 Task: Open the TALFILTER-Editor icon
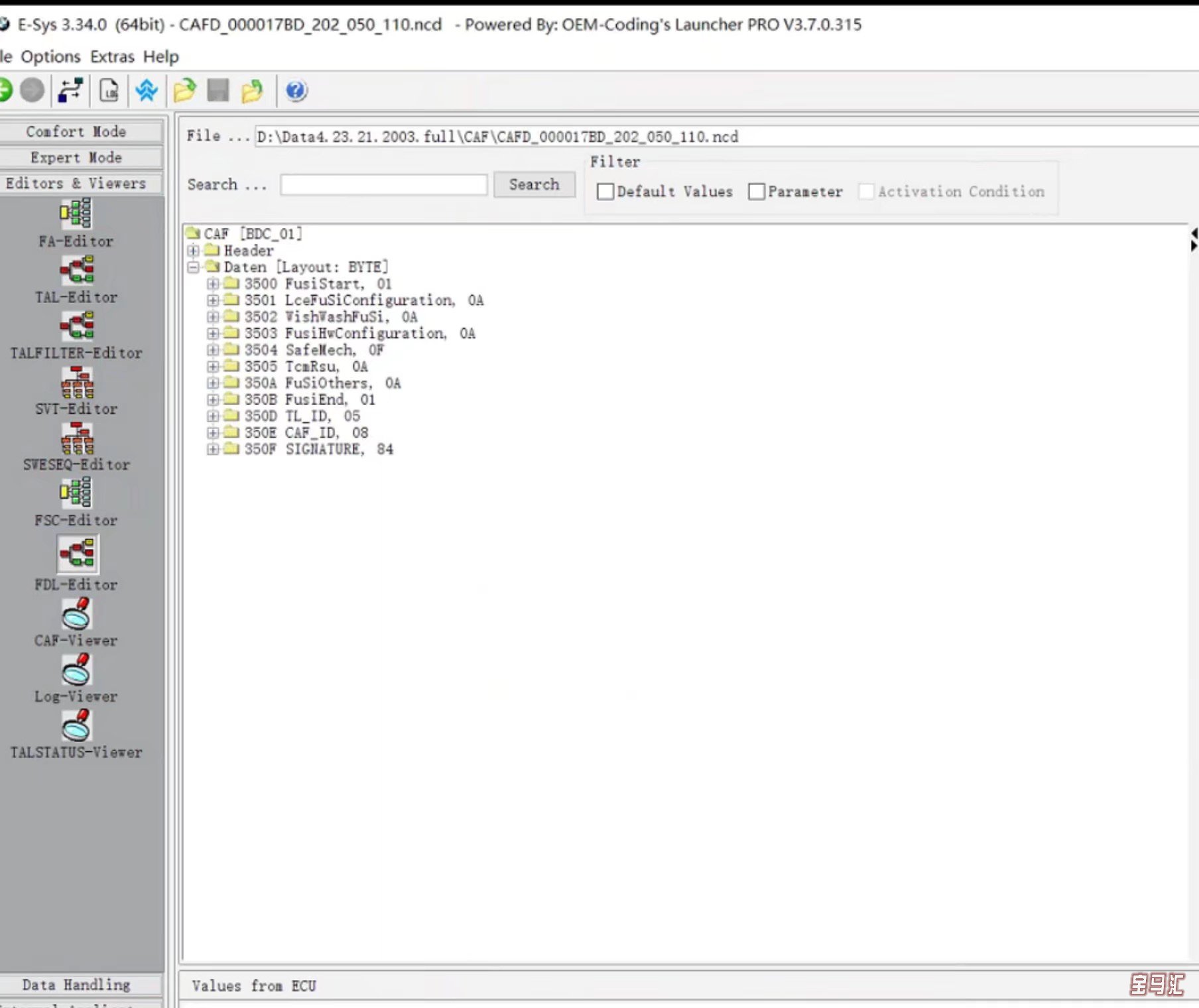pos(76,326)
